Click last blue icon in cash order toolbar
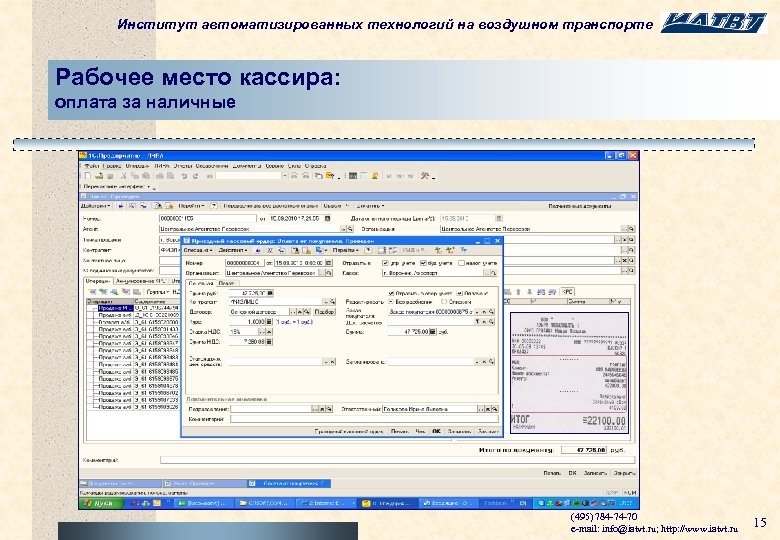This screenshot has width=780, height=540. tap(464, 250)
